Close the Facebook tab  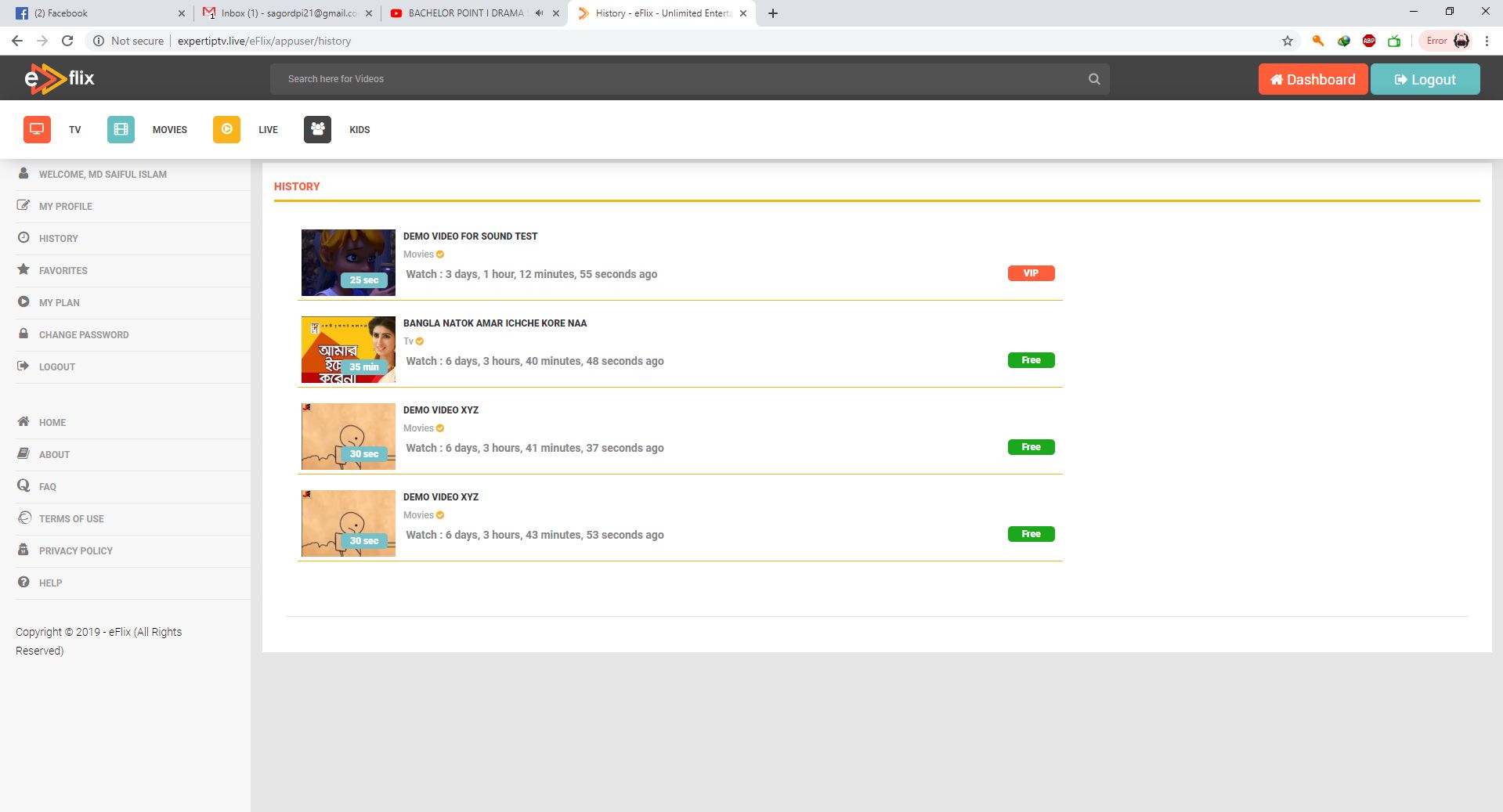coord(181,13)
